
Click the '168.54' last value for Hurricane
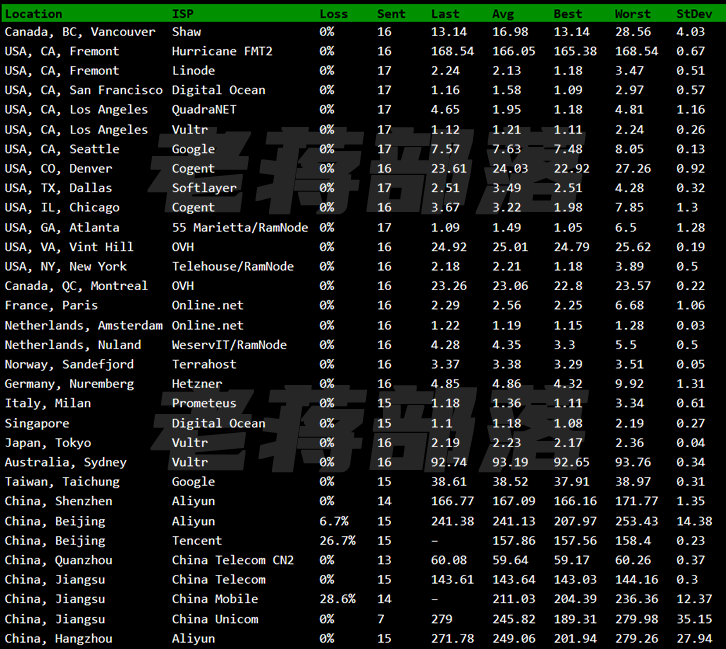(x=452, y=51)
